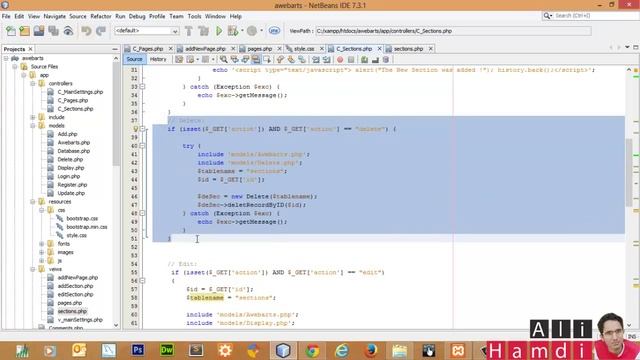
Task: Click the Redo arrow icon
Action: (100, 31)
